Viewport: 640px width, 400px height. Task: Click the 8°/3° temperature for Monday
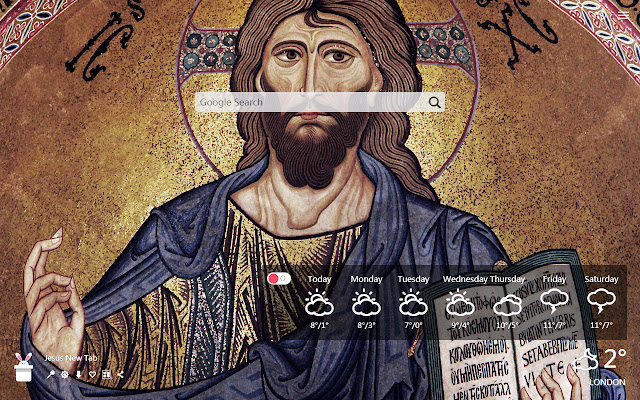point(366,325)
